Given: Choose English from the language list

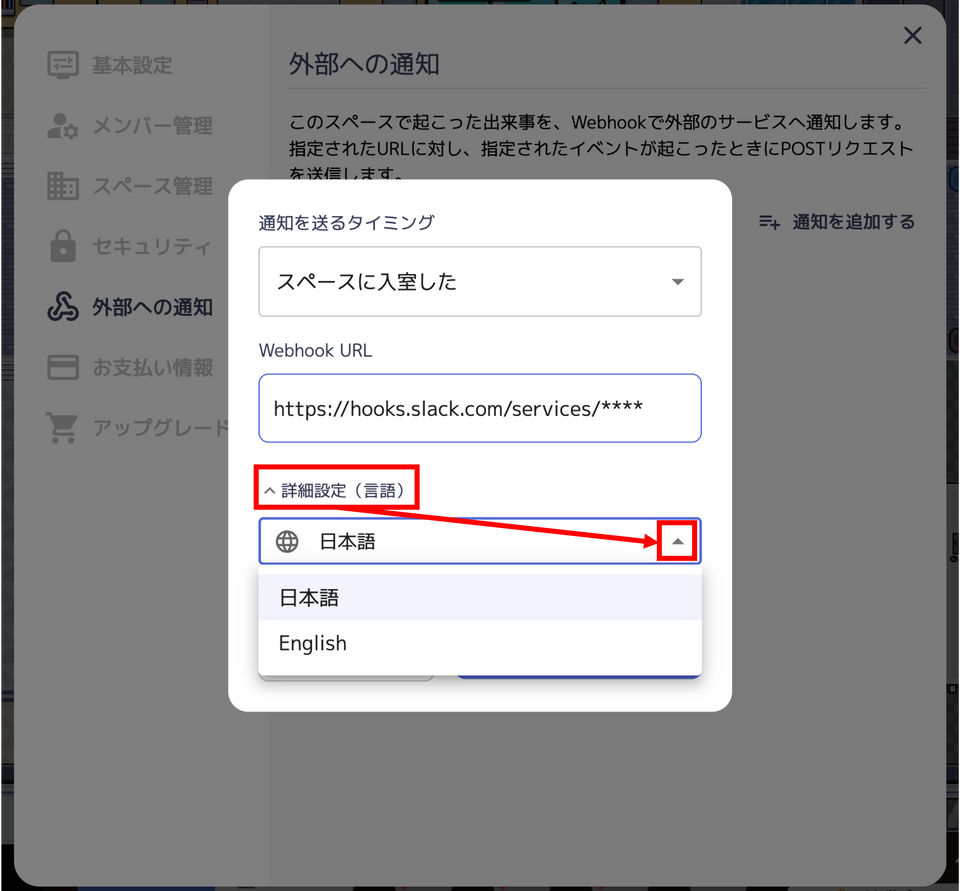Looking at the screenshot, I should click(480, 643).
